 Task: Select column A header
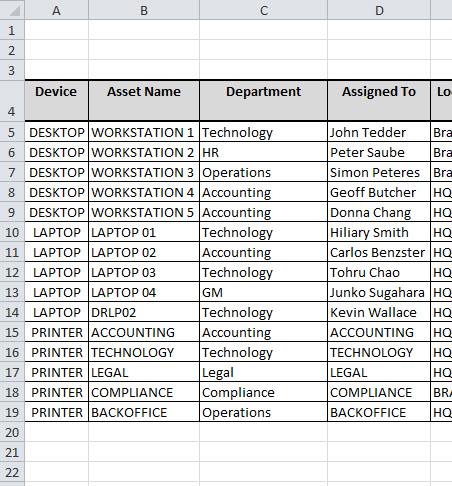57,10
